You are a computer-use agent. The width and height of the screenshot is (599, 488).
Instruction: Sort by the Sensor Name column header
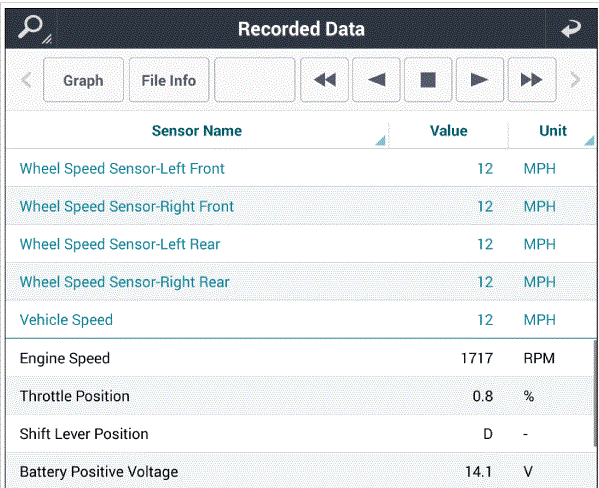197,131
